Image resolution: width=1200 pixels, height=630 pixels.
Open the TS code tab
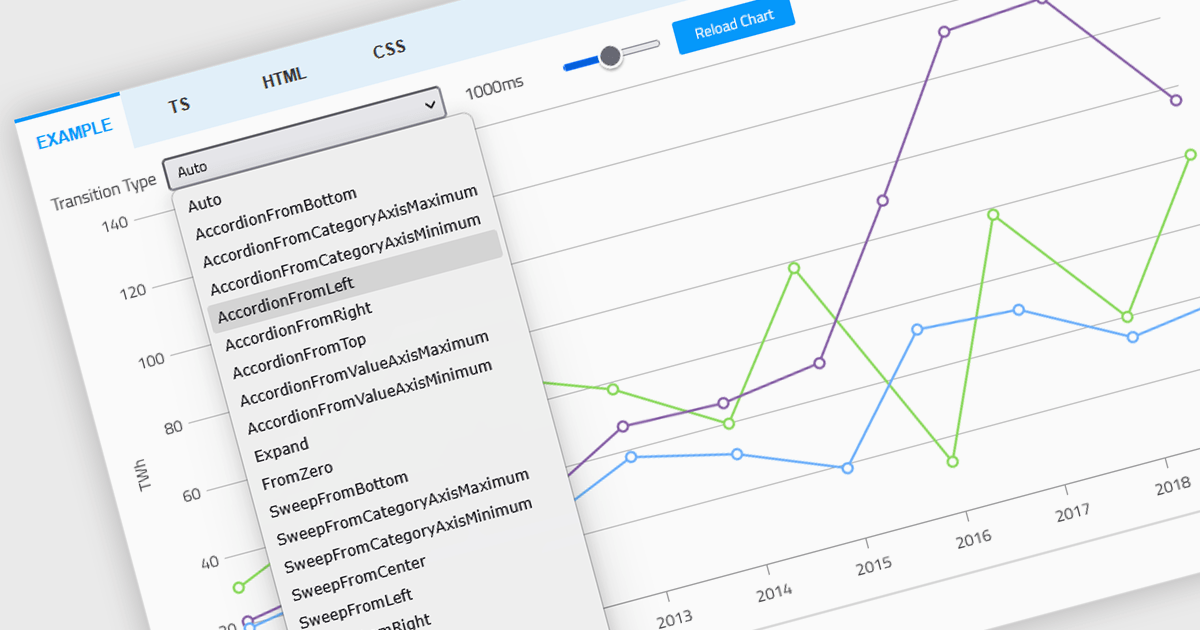tap(180, 104)
